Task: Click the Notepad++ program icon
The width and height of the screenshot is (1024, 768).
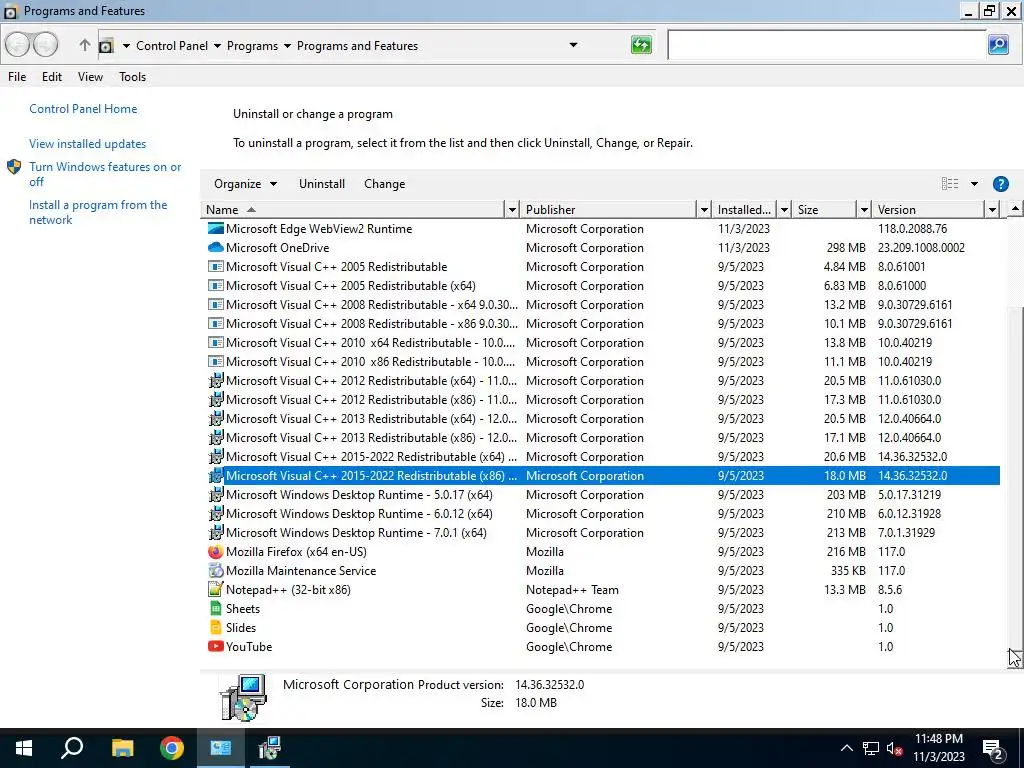Action: 216,590
